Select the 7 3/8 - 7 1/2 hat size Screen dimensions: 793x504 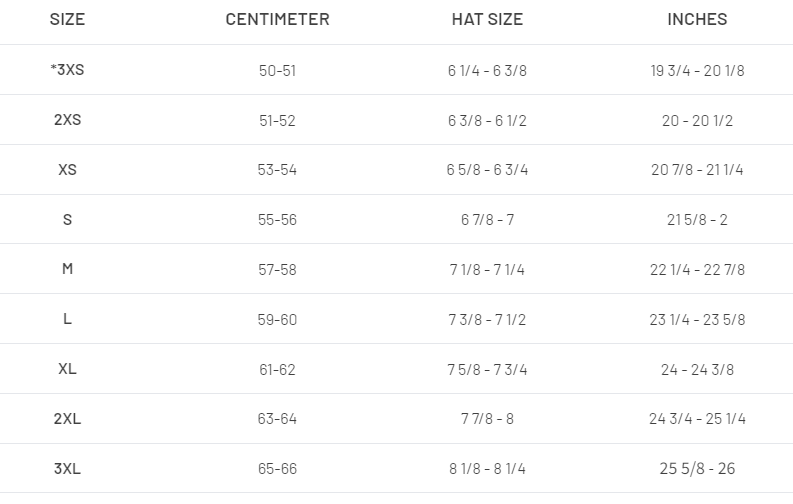487,319
